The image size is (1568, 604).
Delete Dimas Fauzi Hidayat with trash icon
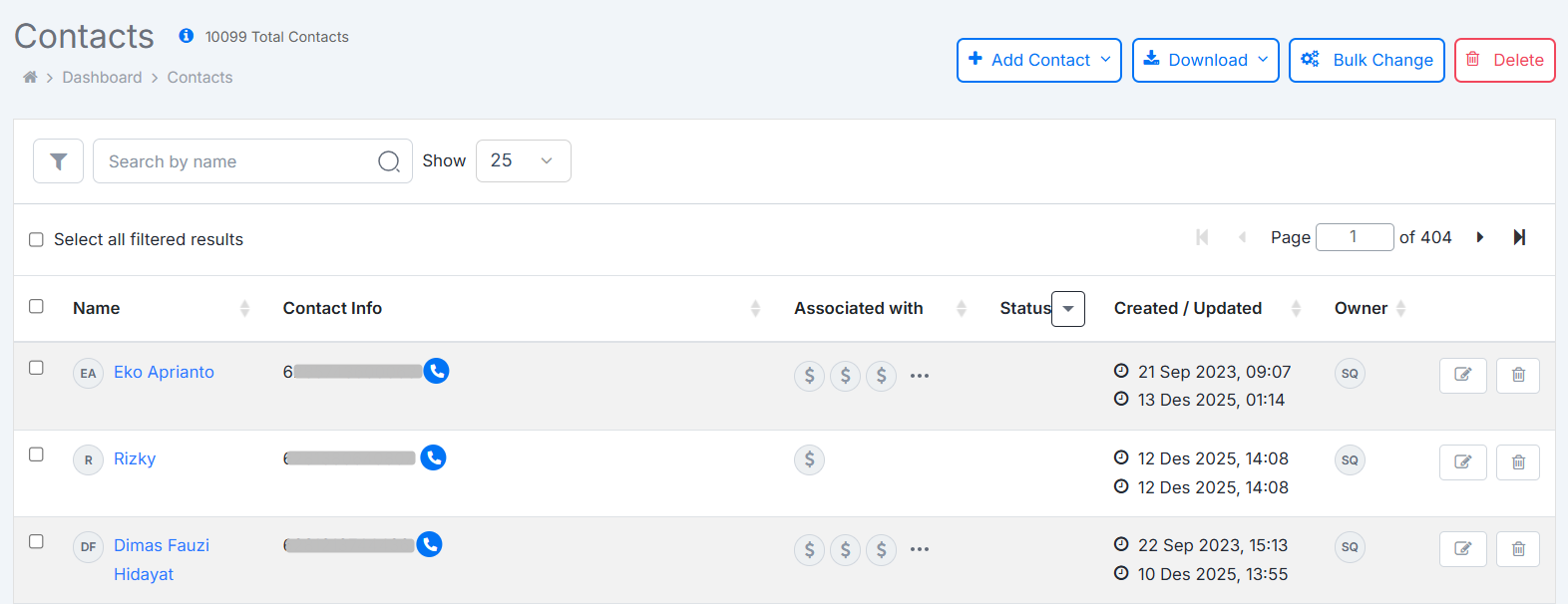[x=1517, y=548]
